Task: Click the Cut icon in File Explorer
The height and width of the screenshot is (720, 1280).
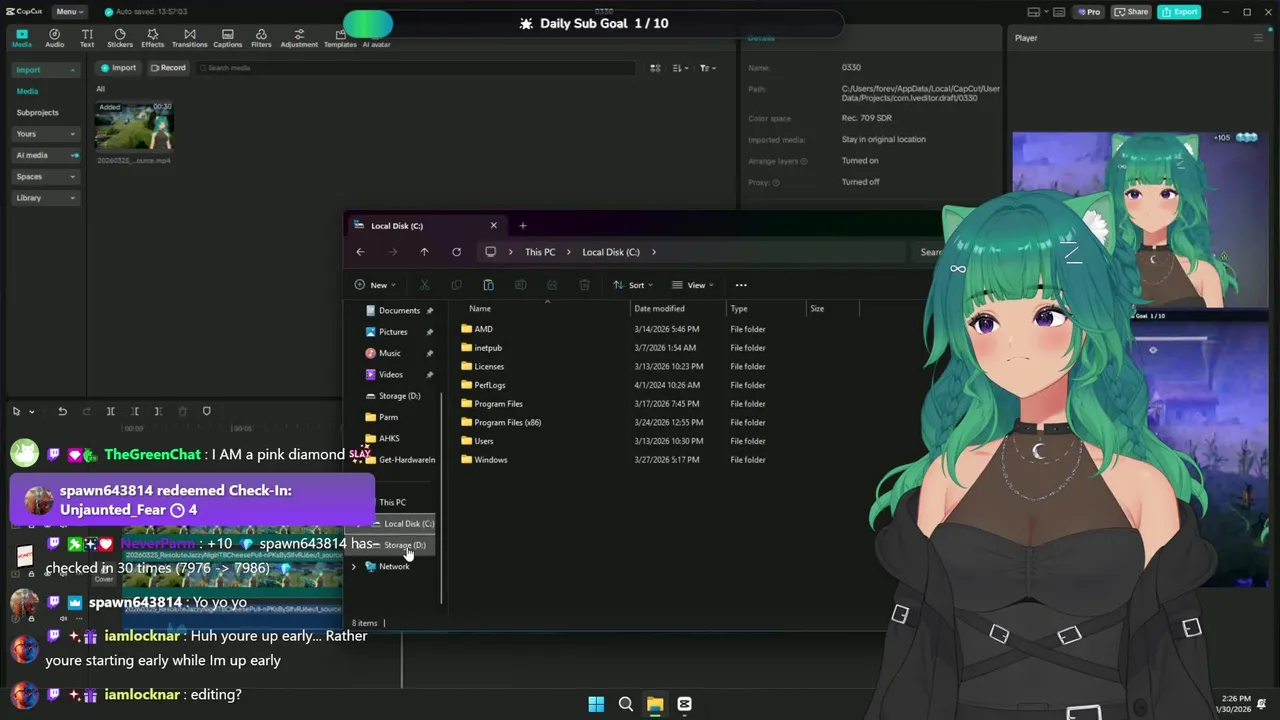Action: [424, 285]
